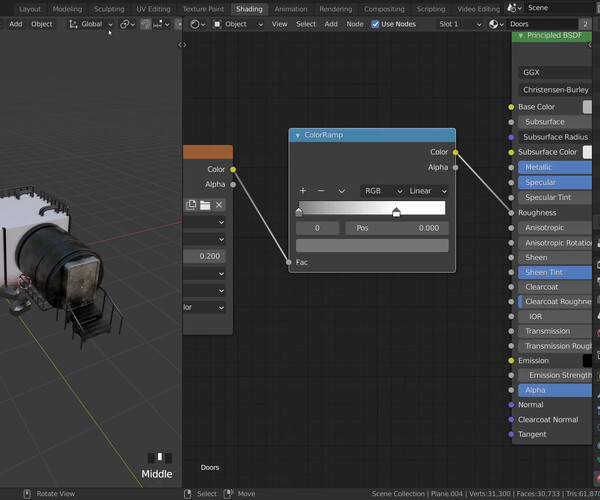Toggle the snapping magnet icon
600x500 pixels.
[x=145, y=24]
